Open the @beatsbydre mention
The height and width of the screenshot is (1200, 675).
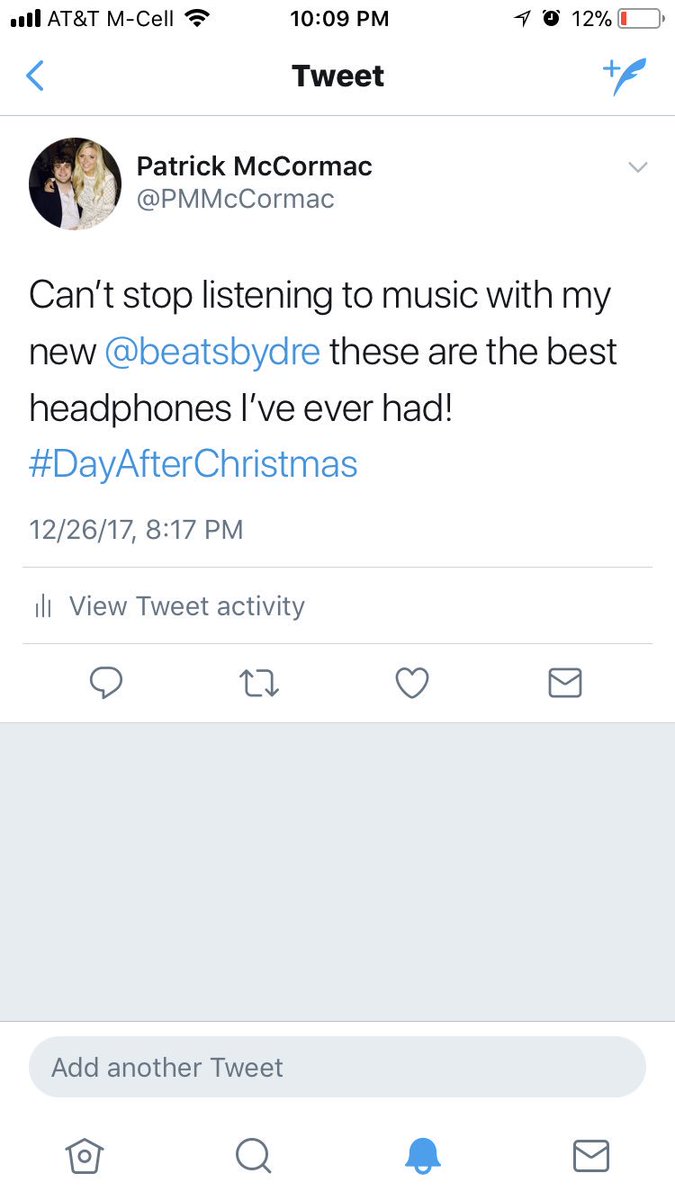click(211, 352)
